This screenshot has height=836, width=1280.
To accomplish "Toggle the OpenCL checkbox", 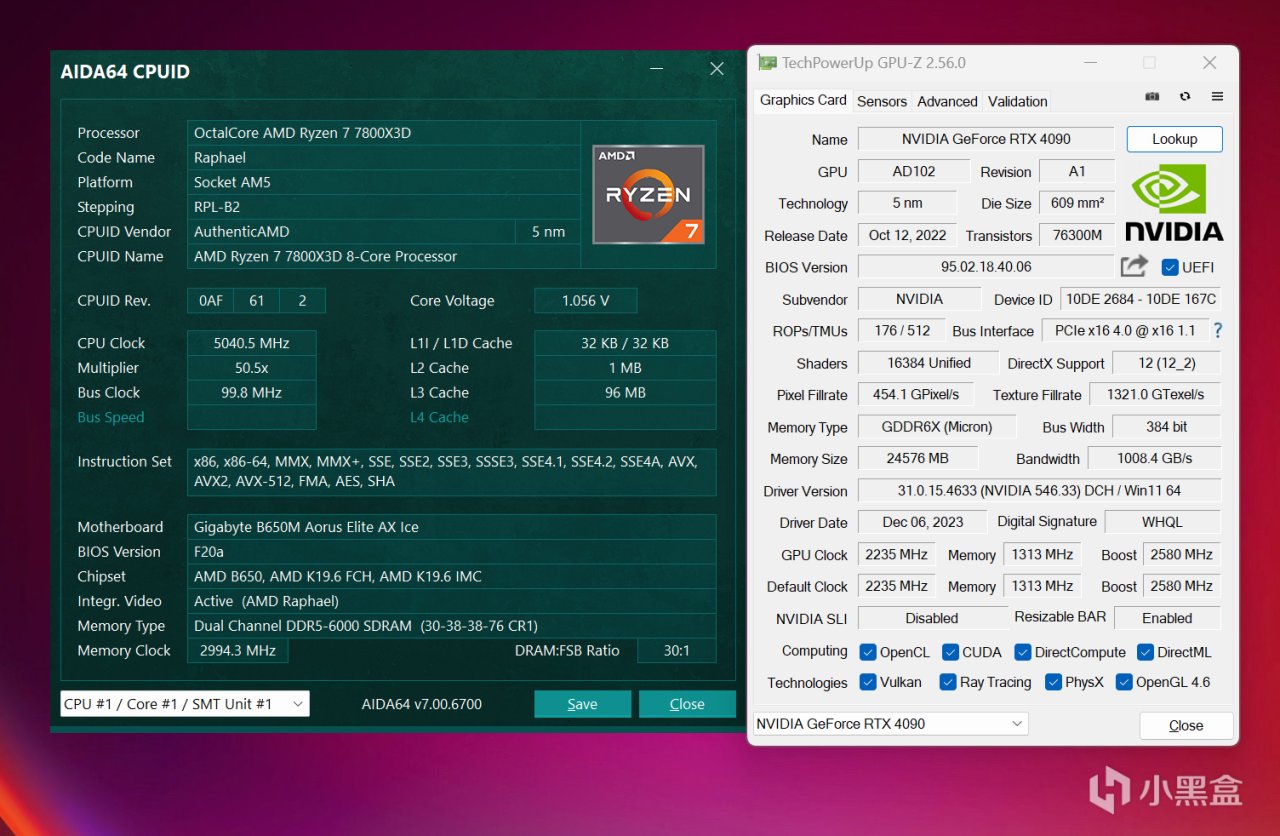I will (x=868, y=652).
